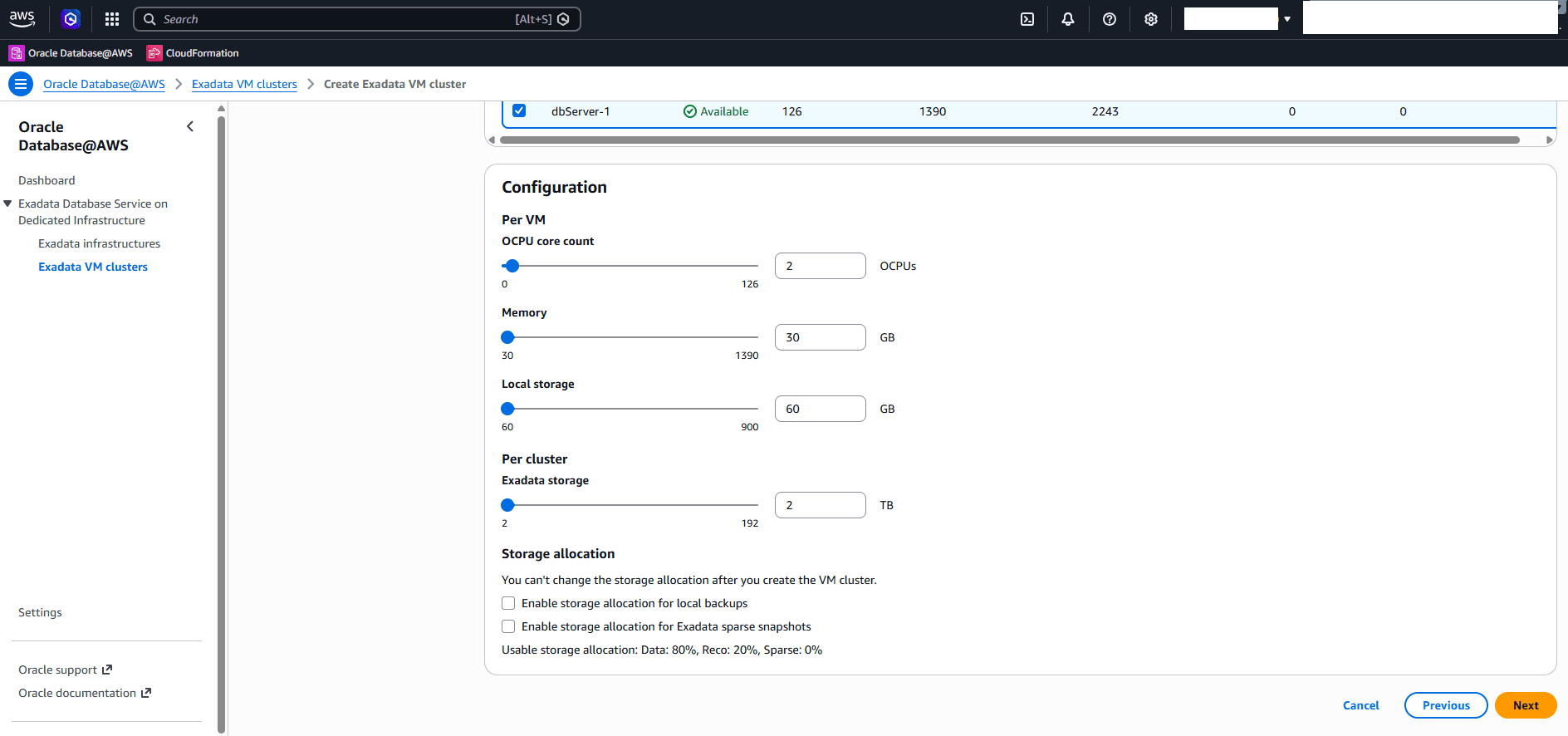Open the Amazon Q assistant icon
The height and width of the screenshot is (736, 1568).
coord(71,19)
